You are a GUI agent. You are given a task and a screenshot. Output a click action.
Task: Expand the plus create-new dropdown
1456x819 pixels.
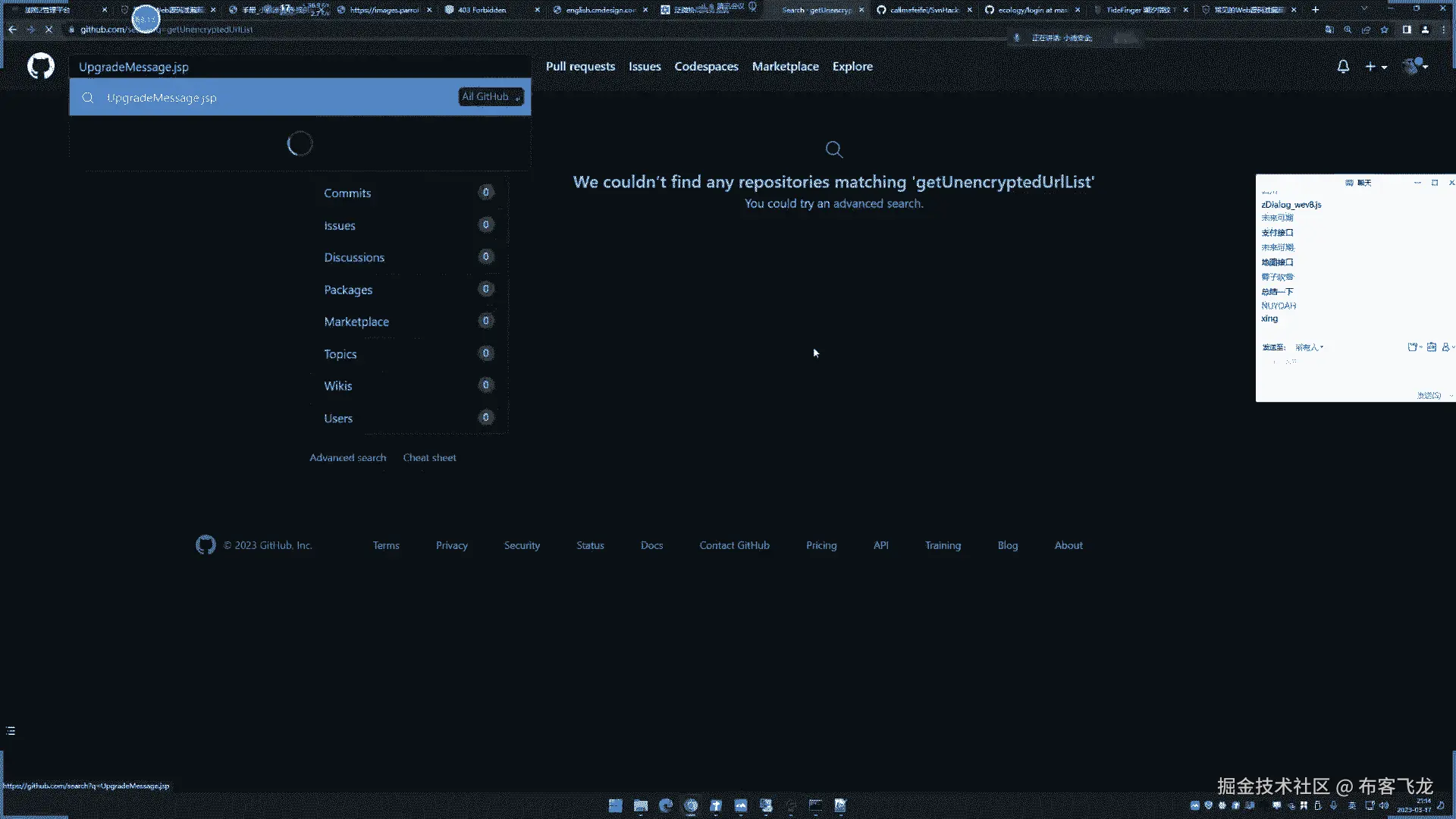(1376, 67)
